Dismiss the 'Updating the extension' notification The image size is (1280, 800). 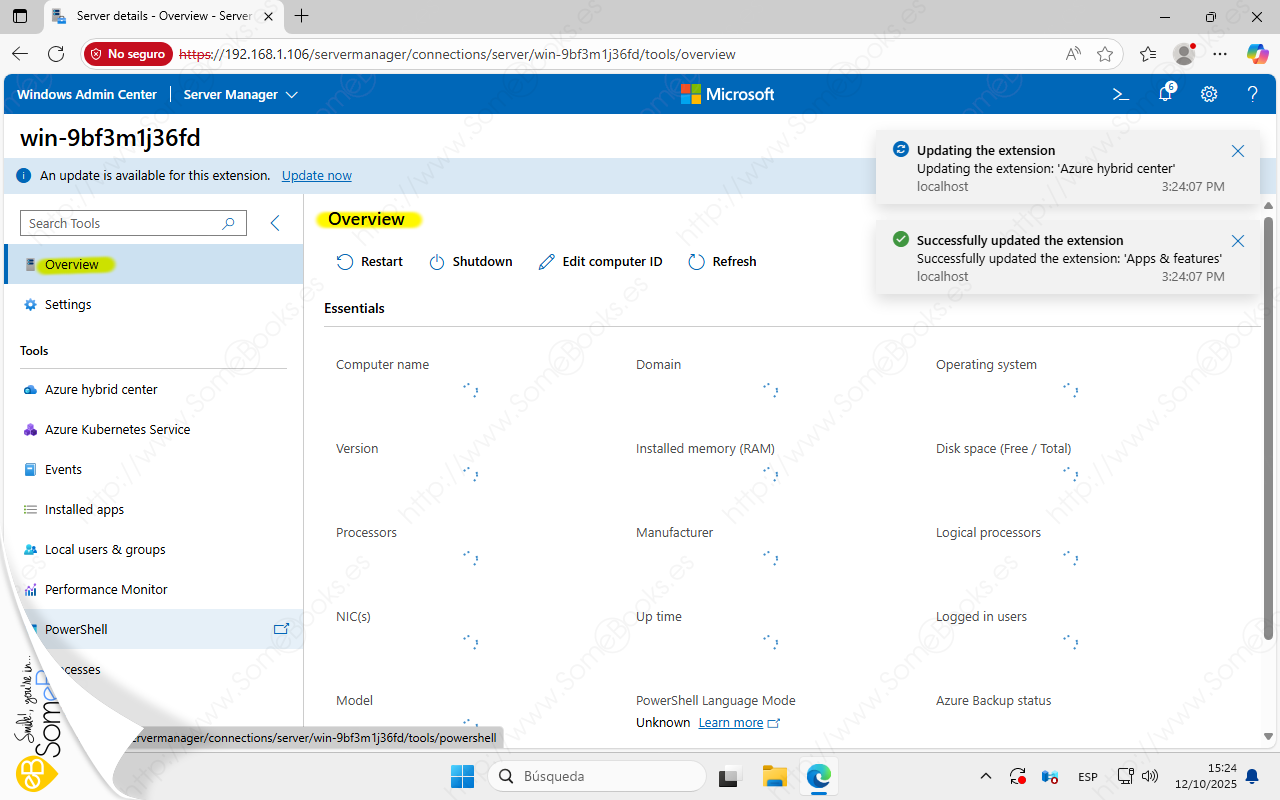[1238, 151]
